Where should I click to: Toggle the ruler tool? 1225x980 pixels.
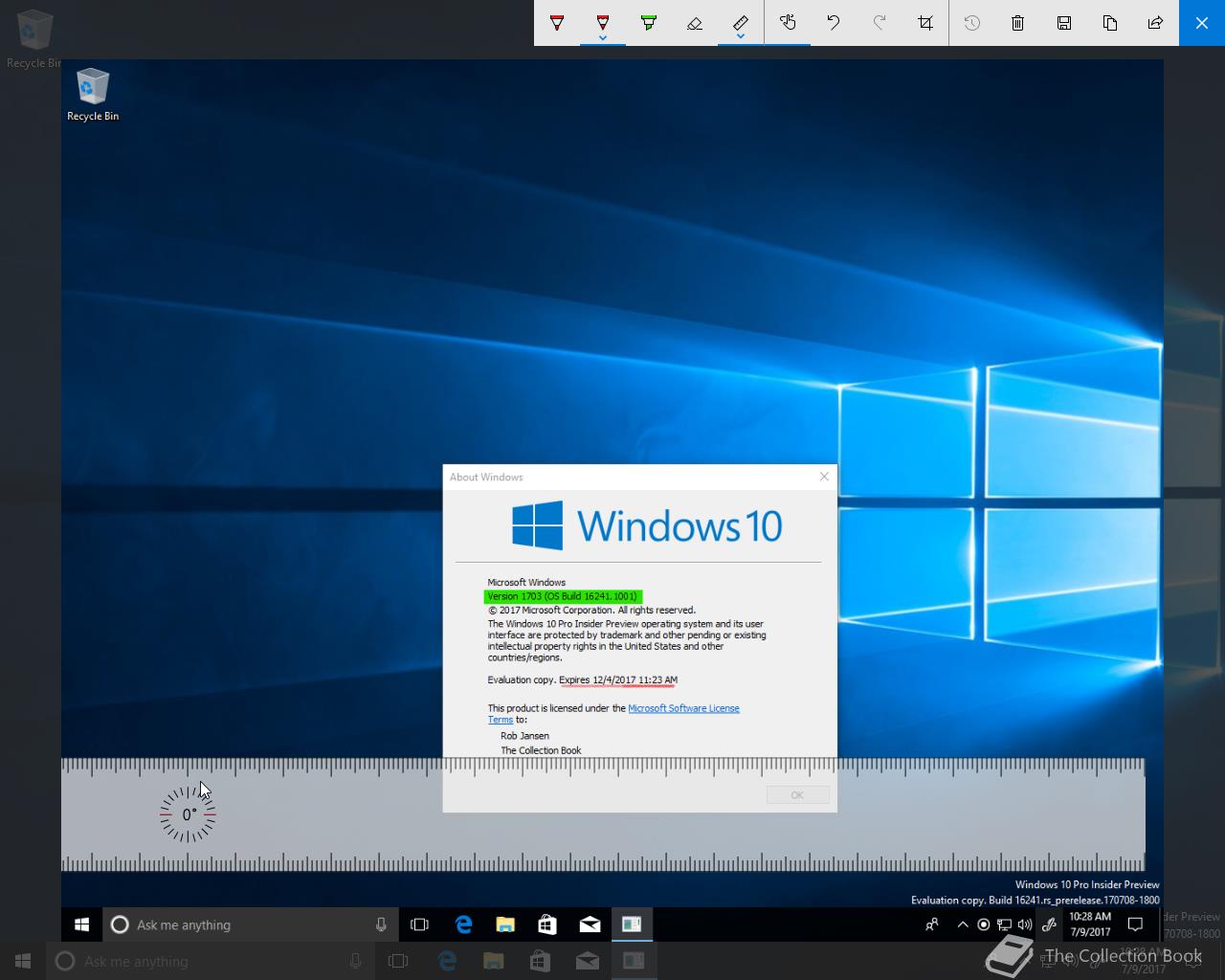pos(741,21)
